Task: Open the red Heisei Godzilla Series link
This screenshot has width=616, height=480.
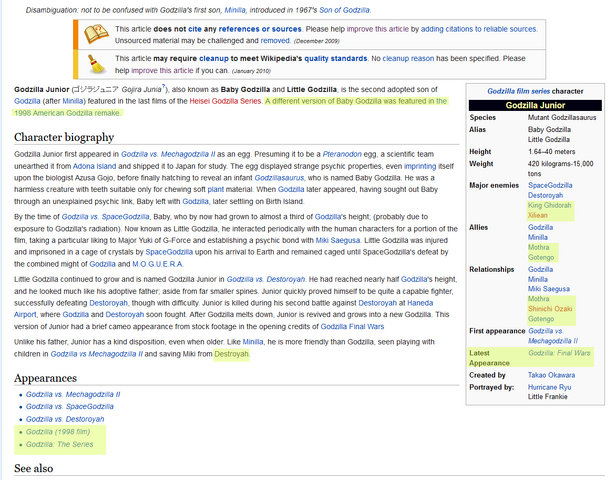Action: [x=225, y=101]
